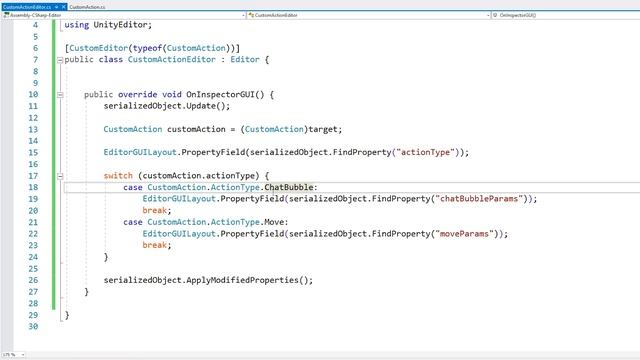Click line number 29 in the gutter
This screenshot has height=360, width=640.
point(33,315)
